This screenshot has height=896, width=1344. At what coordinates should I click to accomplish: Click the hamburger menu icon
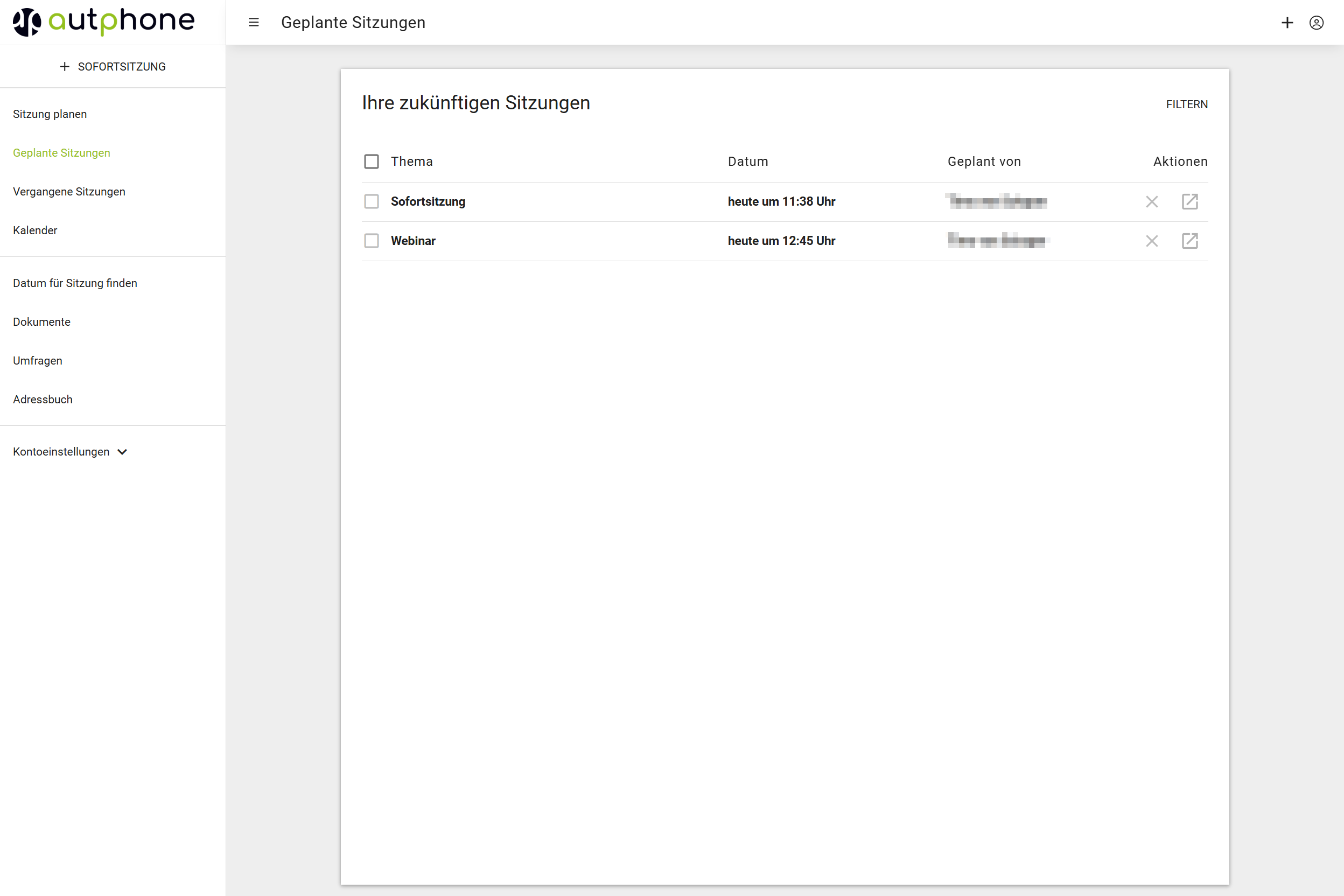[x=254, y=22]
